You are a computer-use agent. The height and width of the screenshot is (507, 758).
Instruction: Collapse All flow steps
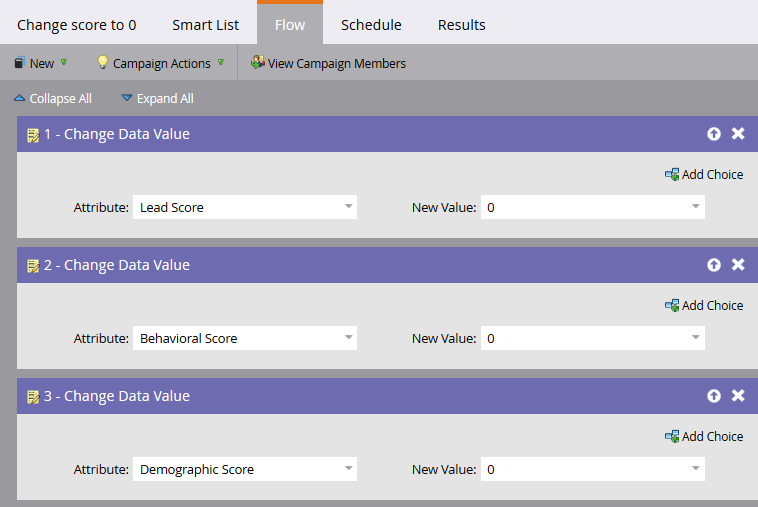coord(53,98)
